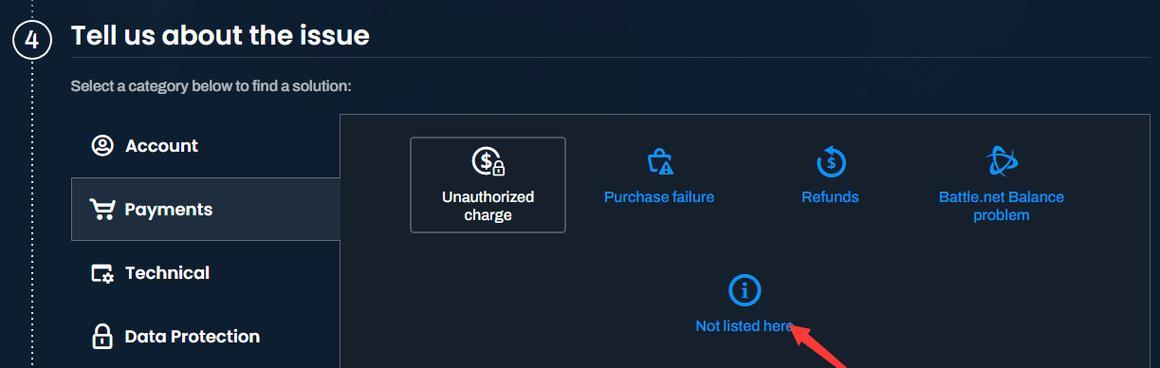Click the Battle.net Balance logo icon
This screenshot has width=1160, height=368.
click(x=1001, y=161)
